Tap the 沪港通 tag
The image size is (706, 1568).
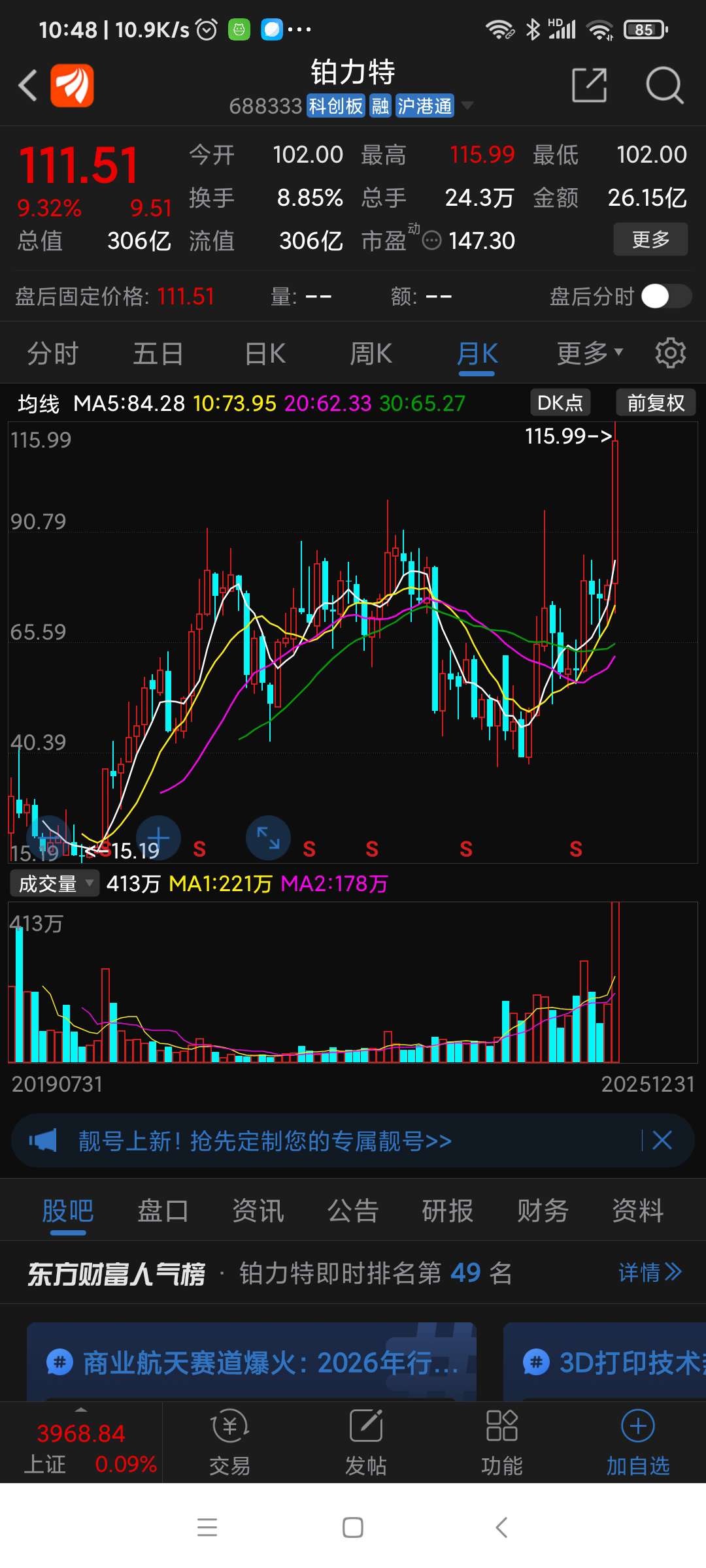(425, 106)
